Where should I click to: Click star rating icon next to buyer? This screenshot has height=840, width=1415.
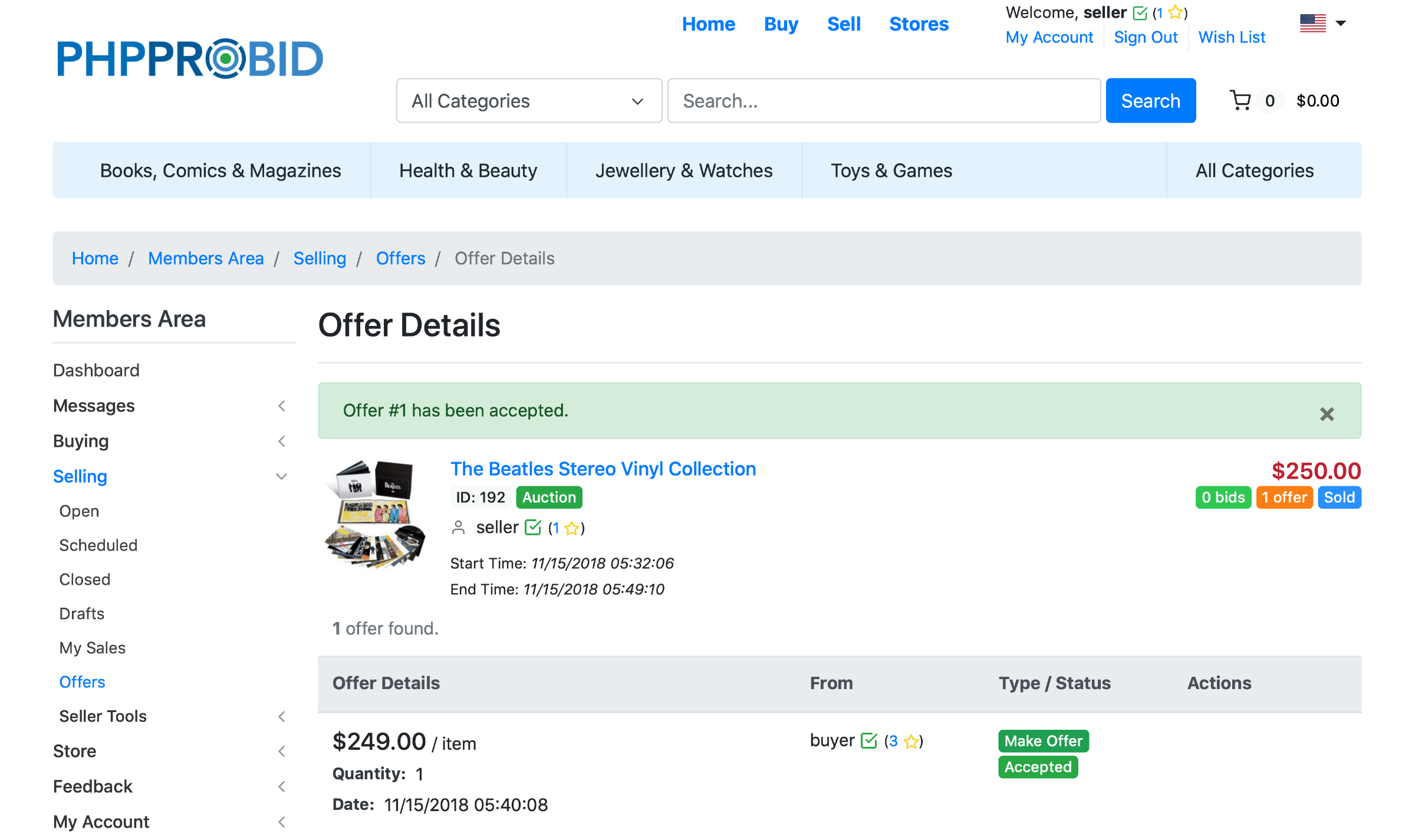(911, 741)
